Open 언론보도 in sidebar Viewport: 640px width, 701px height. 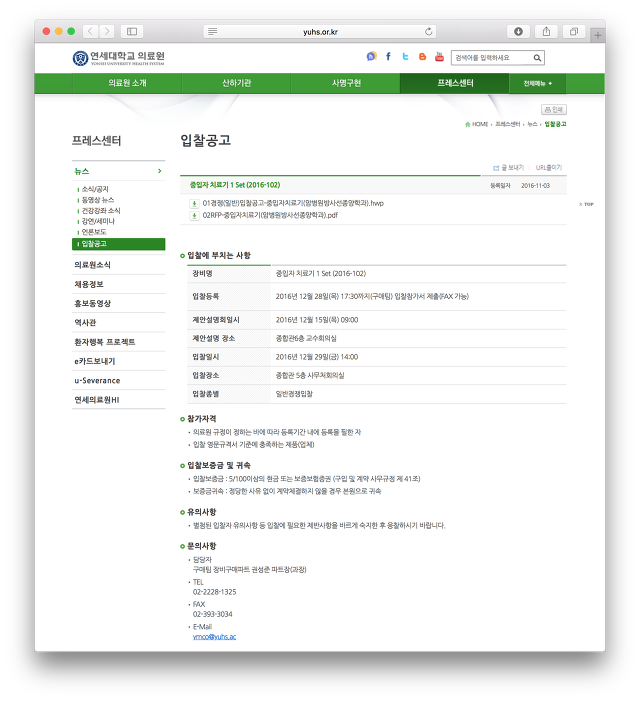[x=94, y=232]
